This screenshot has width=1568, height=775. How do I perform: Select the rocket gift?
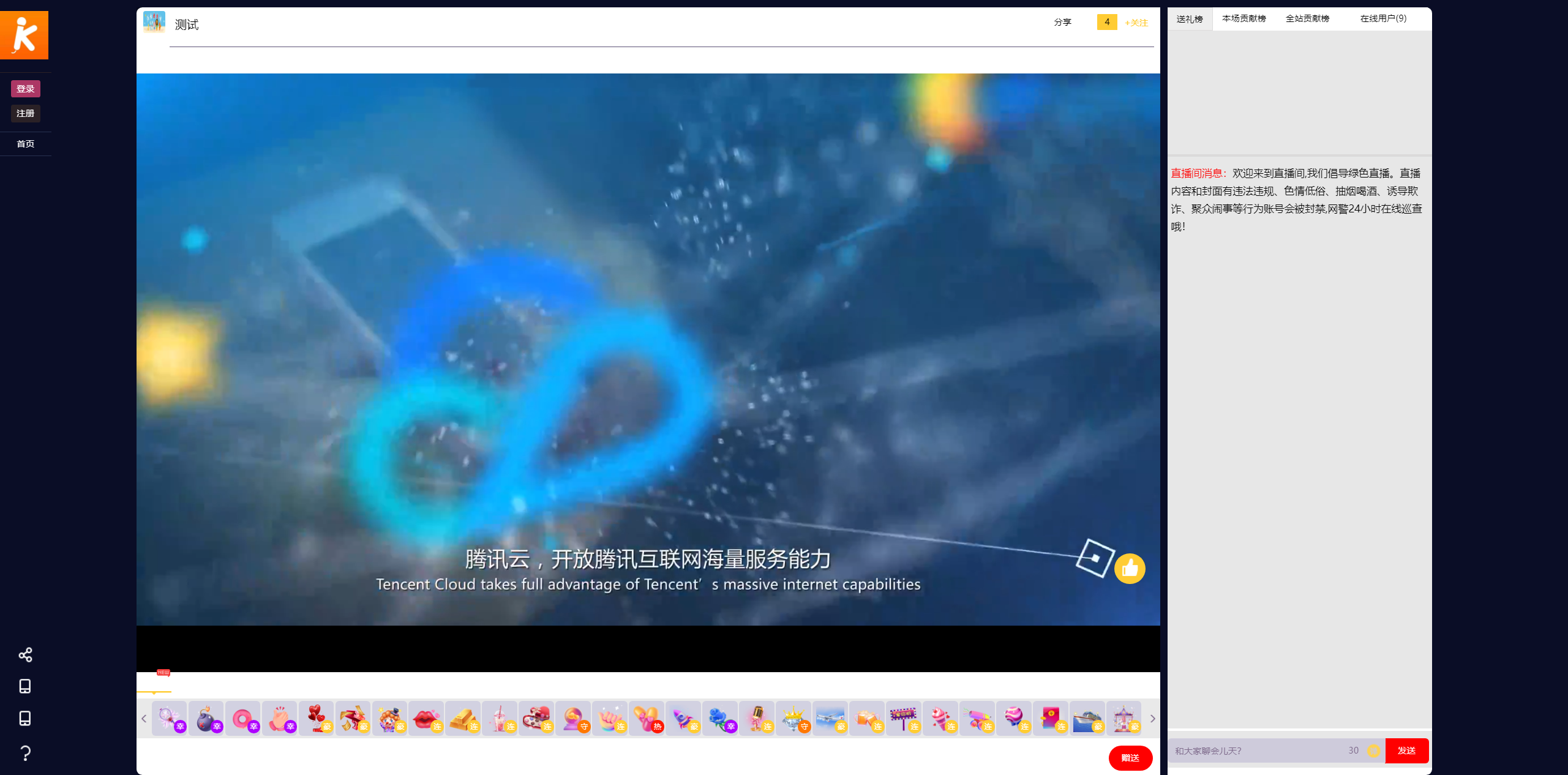tap(683, 718)
